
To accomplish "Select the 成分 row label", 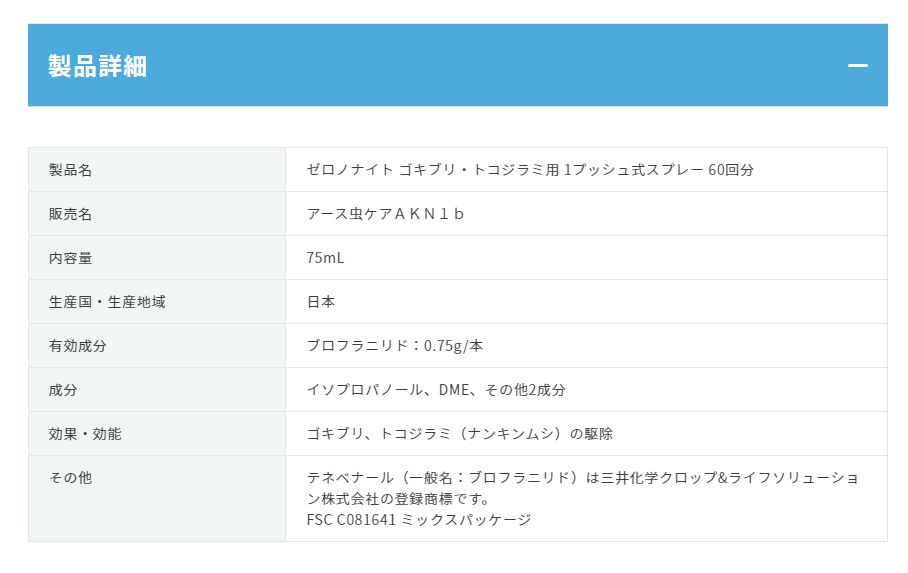I will click(63, 390).
